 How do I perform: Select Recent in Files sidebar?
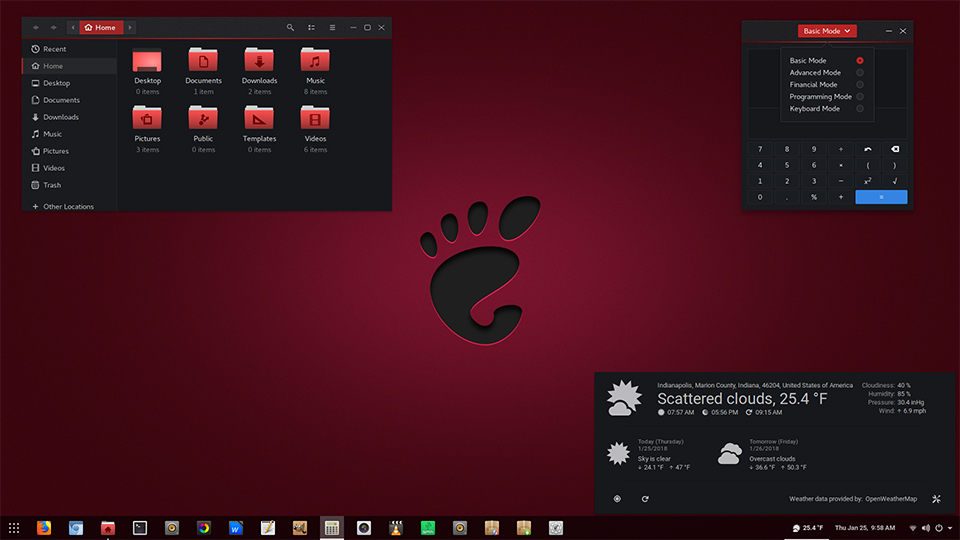pyautogui.click(x=69, y=49)
